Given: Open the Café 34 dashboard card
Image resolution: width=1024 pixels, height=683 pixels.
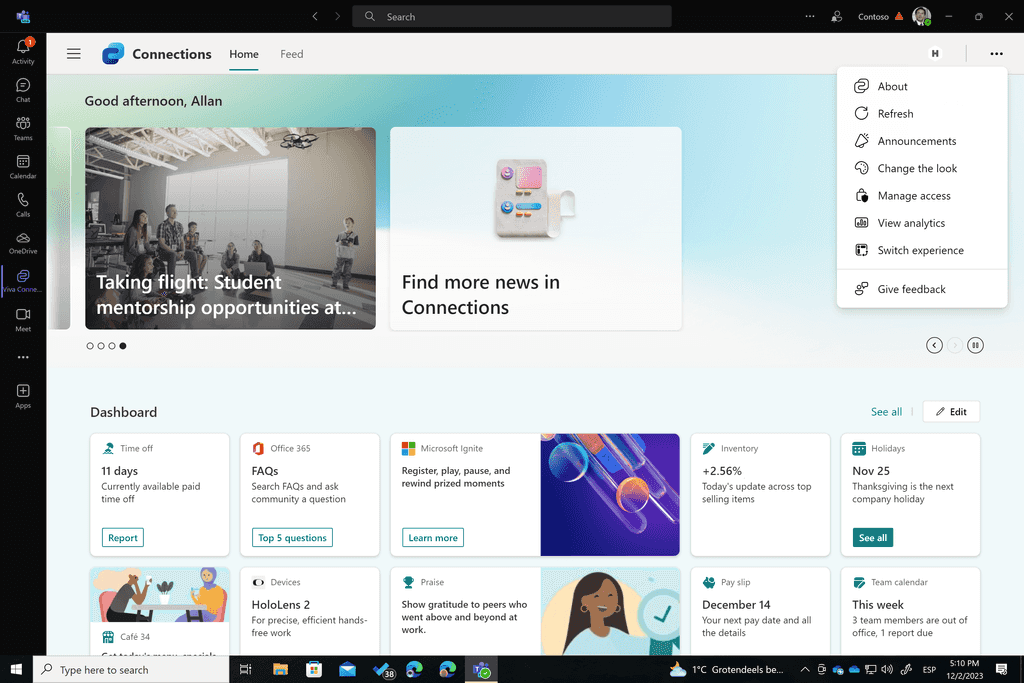Looking at the screenshot, I should [x=159, y=611].
